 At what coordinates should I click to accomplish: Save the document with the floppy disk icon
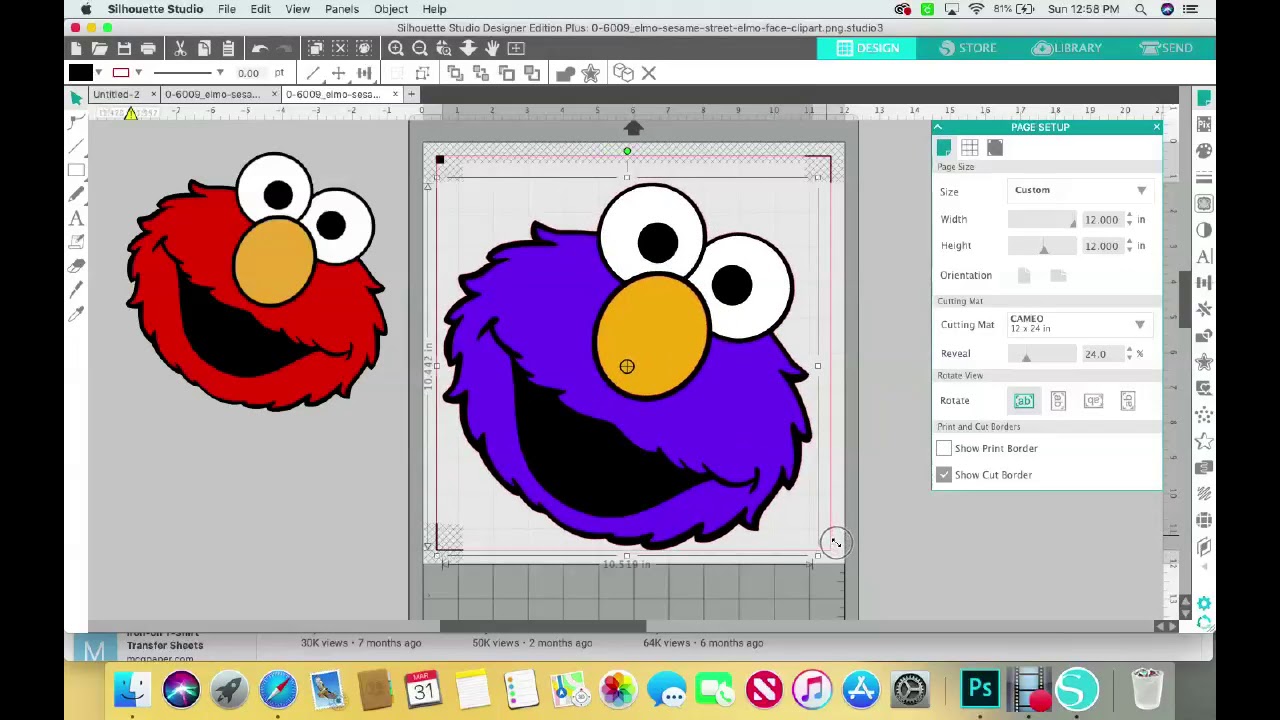[124, 48]
